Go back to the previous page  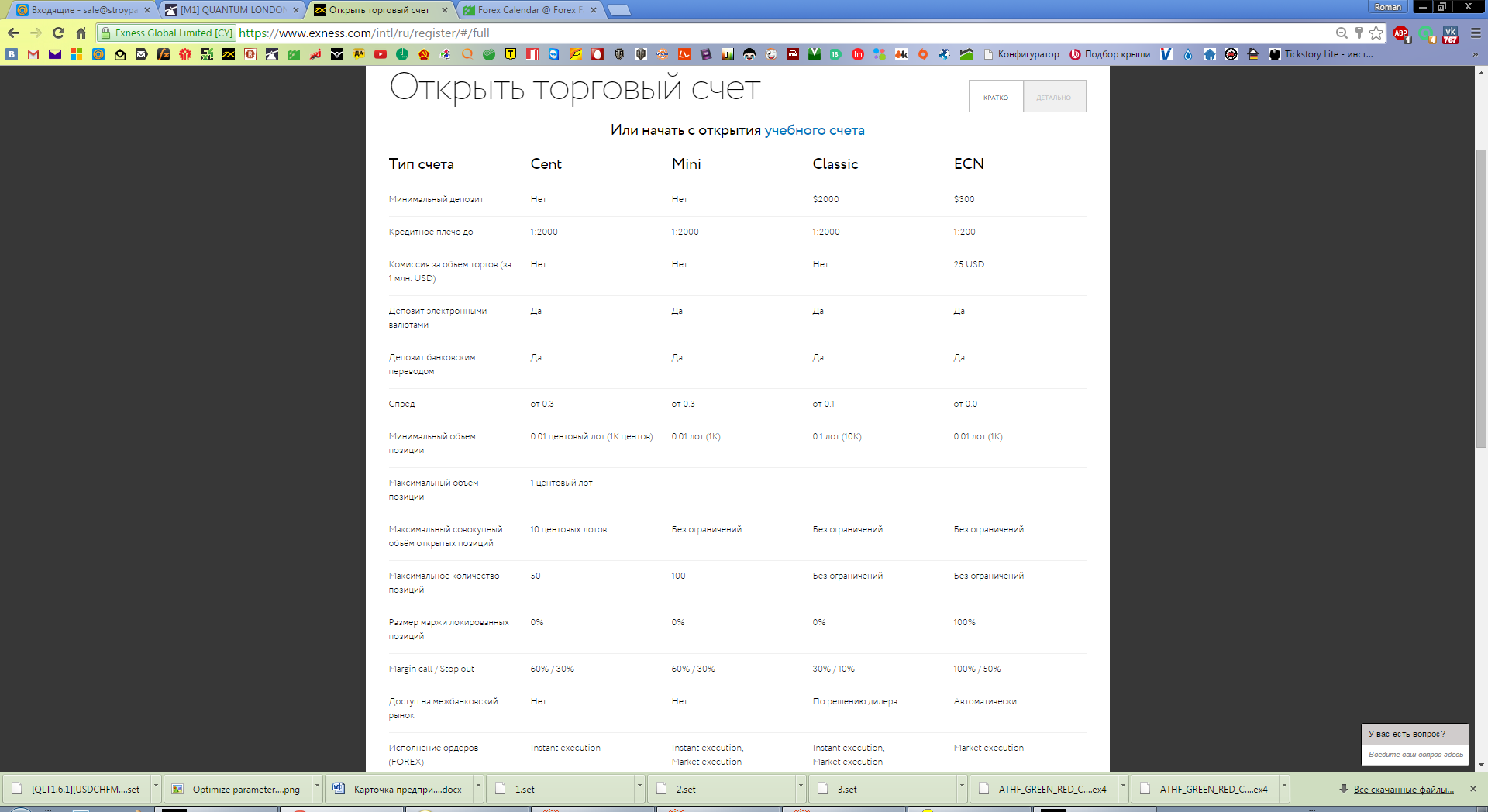click(13, 33)
